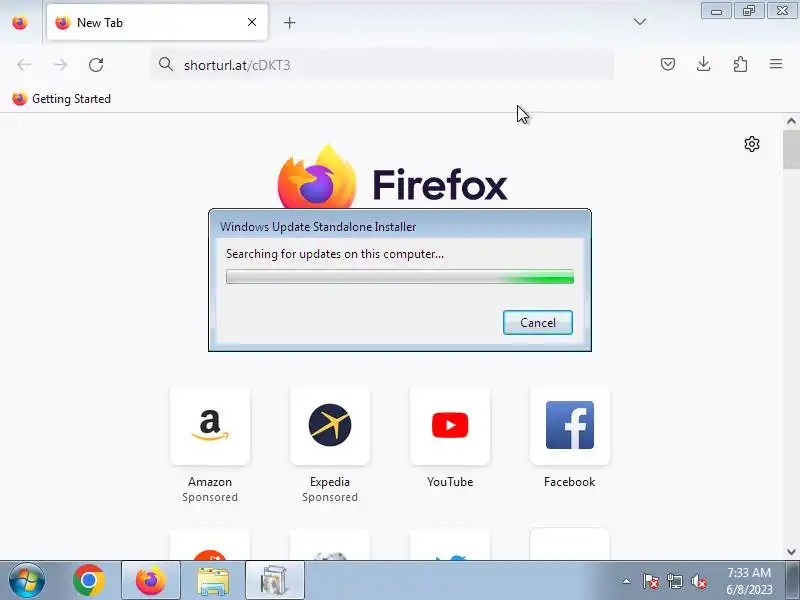Click the page scrollbar up arrow
The image size is (800, 600).
pos(791,121)
